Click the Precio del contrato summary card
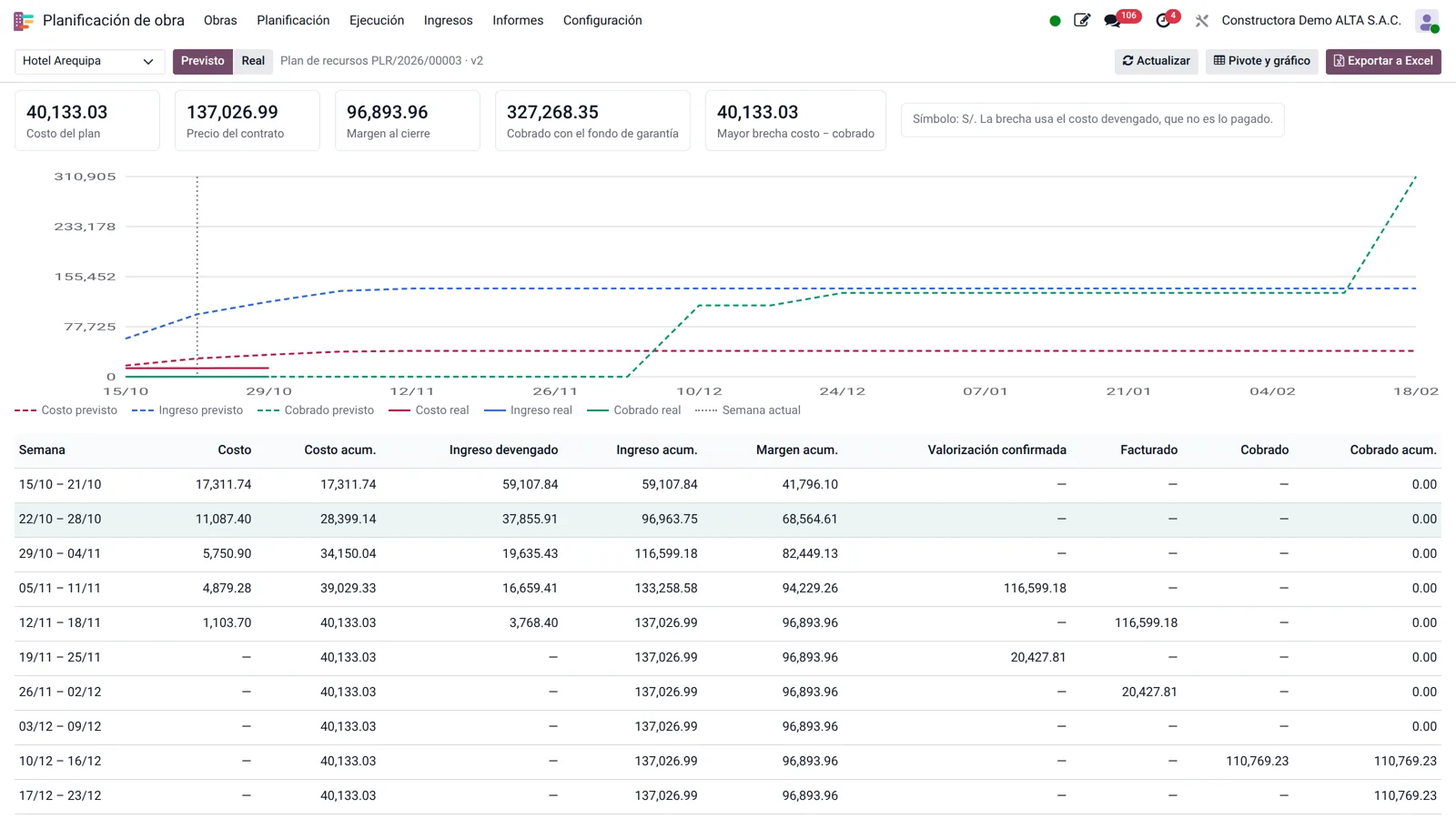This screenshot has width=1456, height=819. (x=248, y=120)
